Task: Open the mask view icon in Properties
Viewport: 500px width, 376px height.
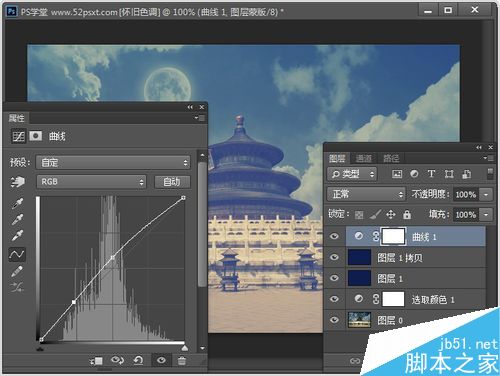Action: click(x=36, y=136)
